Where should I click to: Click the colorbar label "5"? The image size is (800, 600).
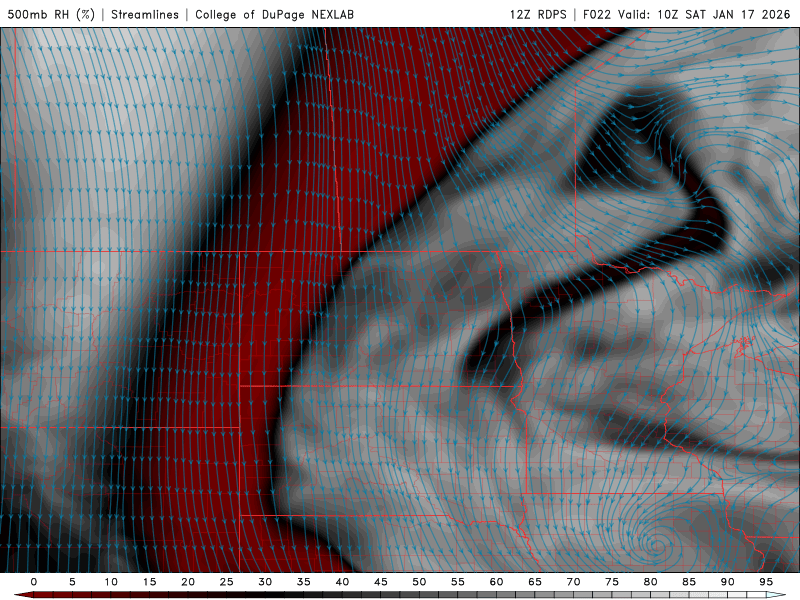[72, 582]
